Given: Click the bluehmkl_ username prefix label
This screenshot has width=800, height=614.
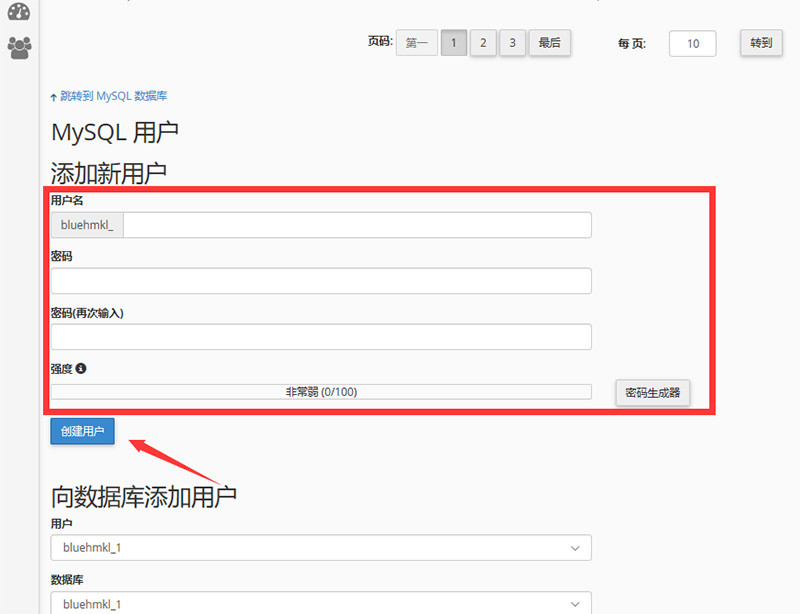Looking at the screenshot, I should [x=87, y=225].
